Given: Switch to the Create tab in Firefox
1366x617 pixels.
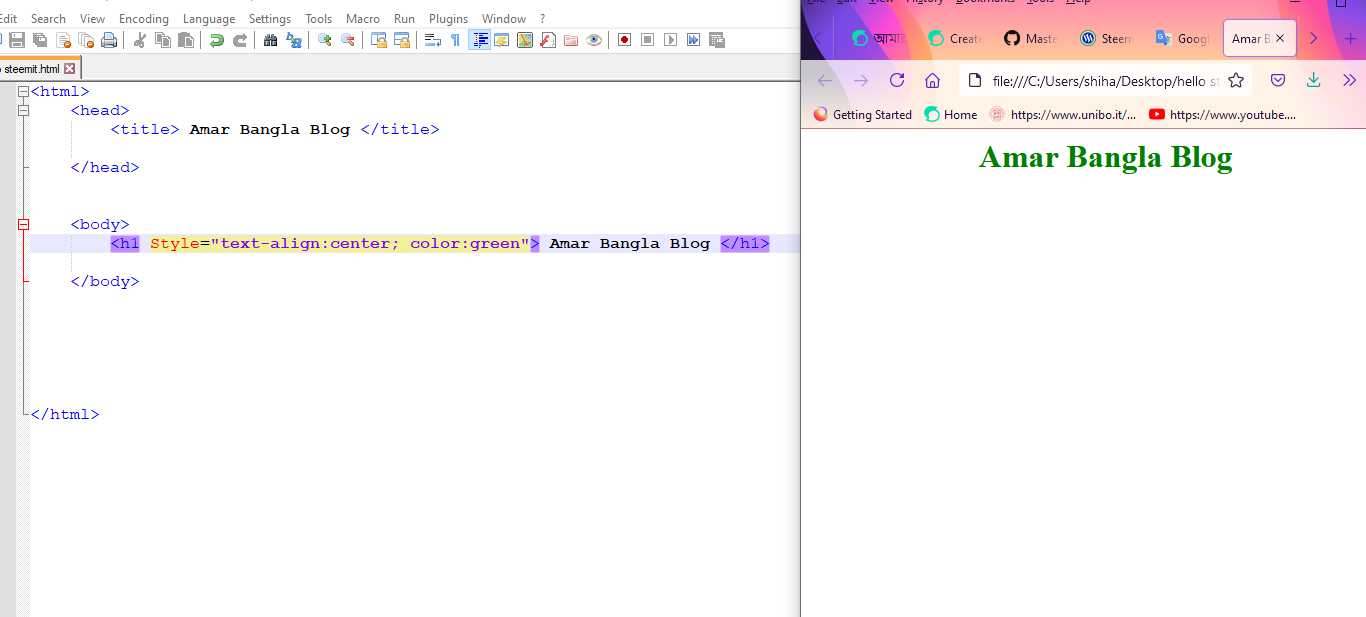Looking at the screenshot, I should (x=956, y=38).
